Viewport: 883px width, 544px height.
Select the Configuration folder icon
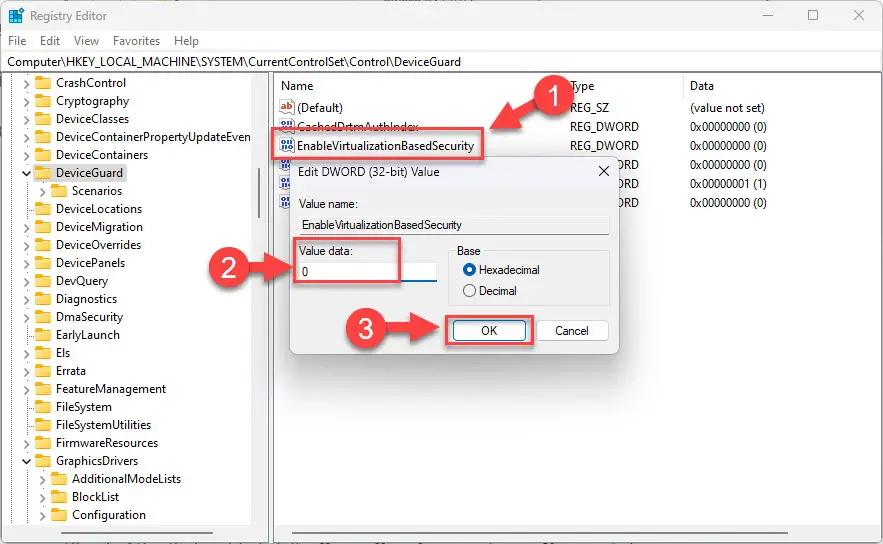tap(59, 515)
